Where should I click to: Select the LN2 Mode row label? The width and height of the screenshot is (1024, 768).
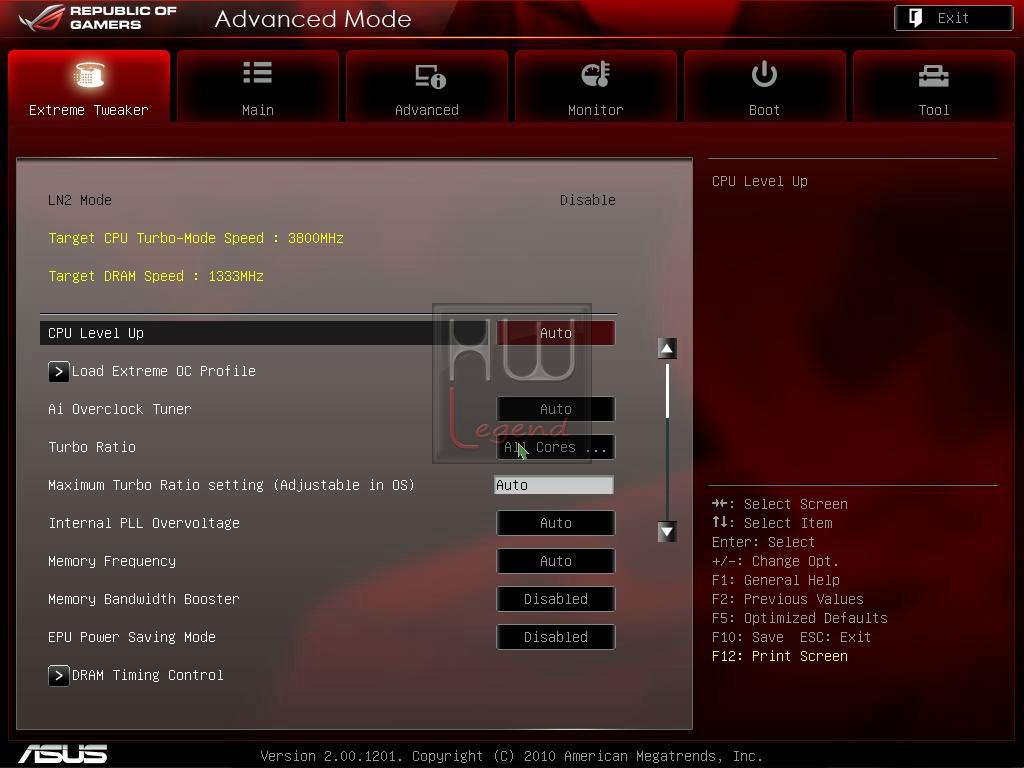pos(80,200)
